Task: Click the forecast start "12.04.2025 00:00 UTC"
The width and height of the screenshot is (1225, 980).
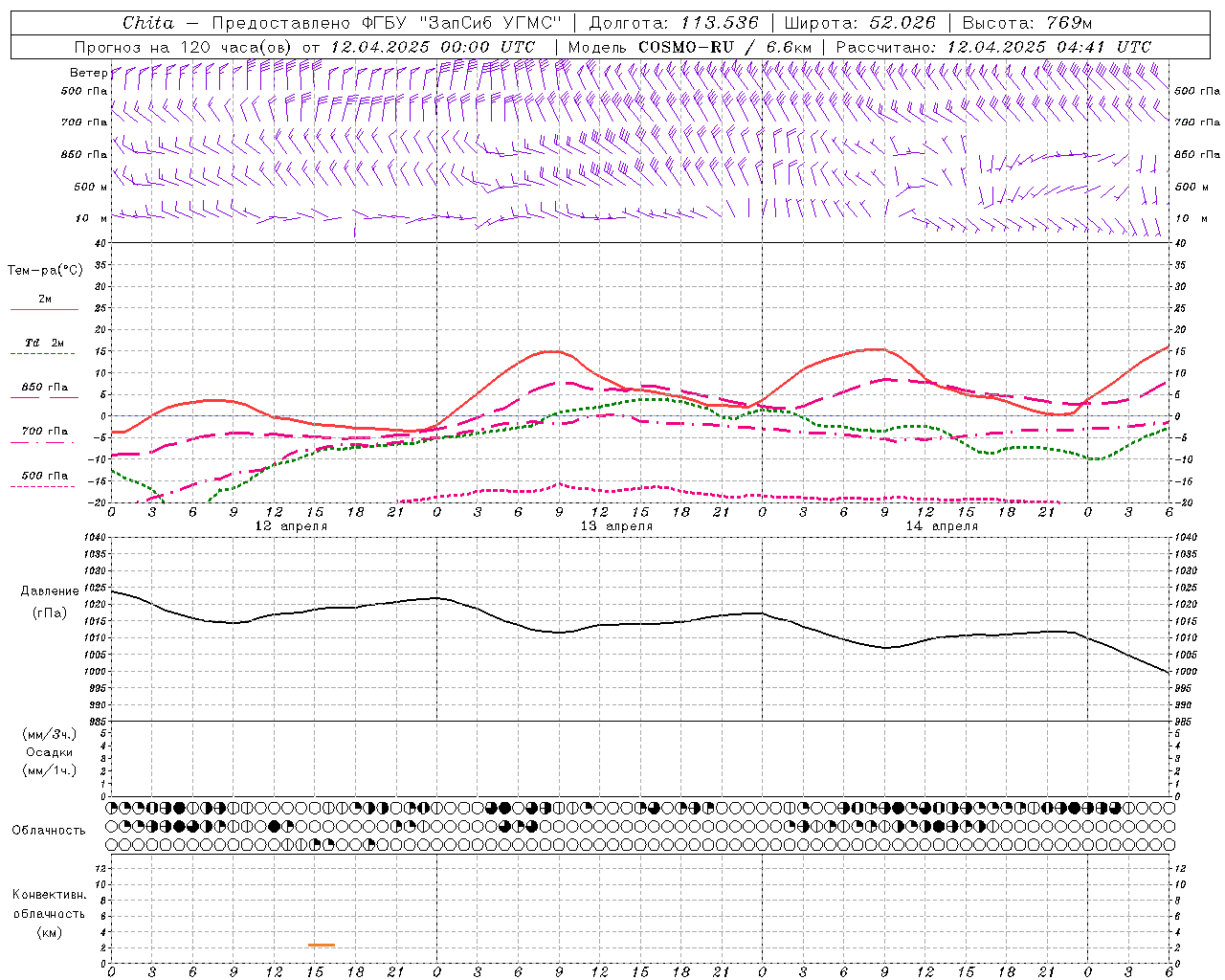Action: (x=433, y=47)
